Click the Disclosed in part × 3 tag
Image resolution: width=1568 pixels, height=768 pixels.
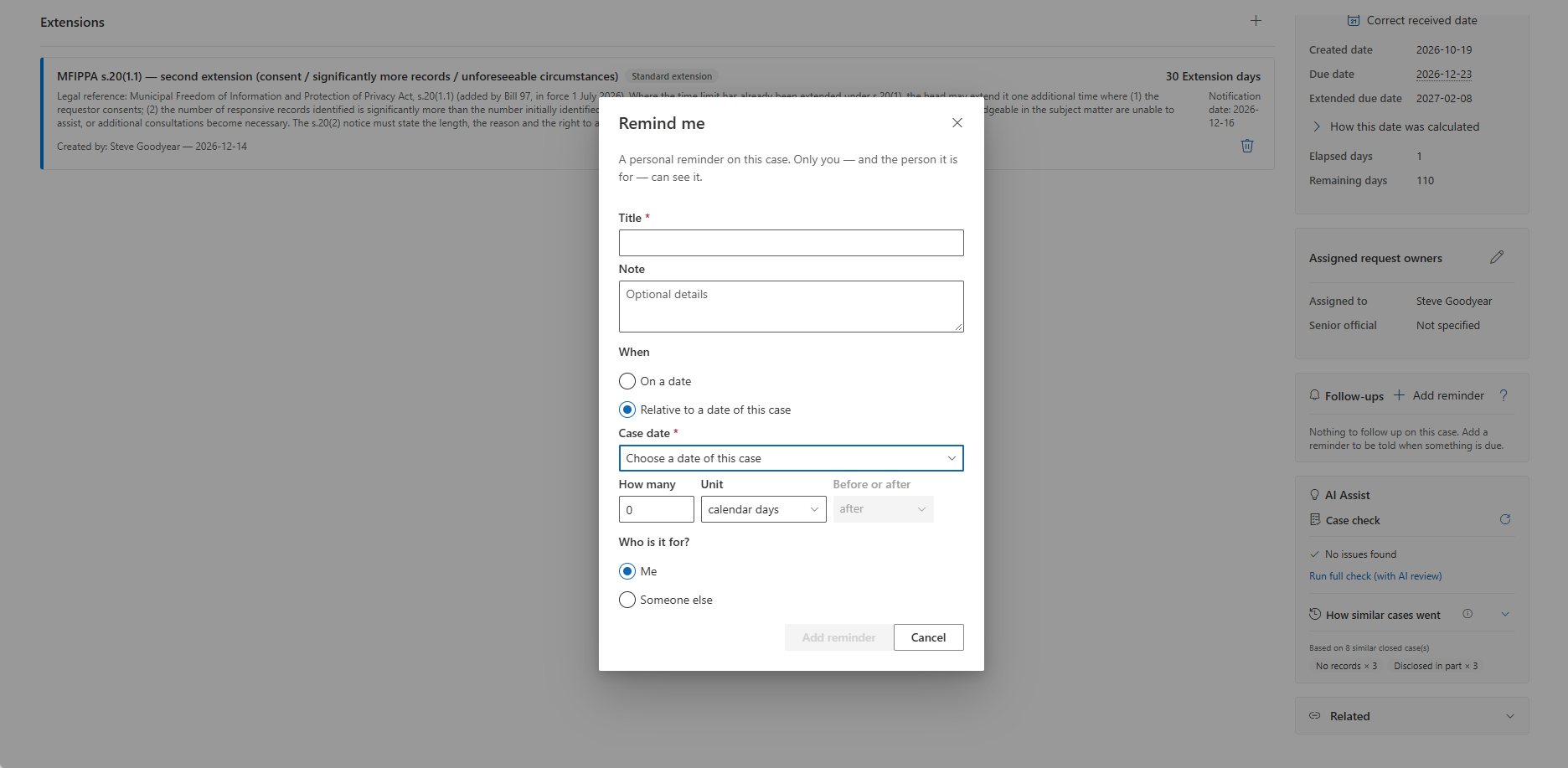1436,666
